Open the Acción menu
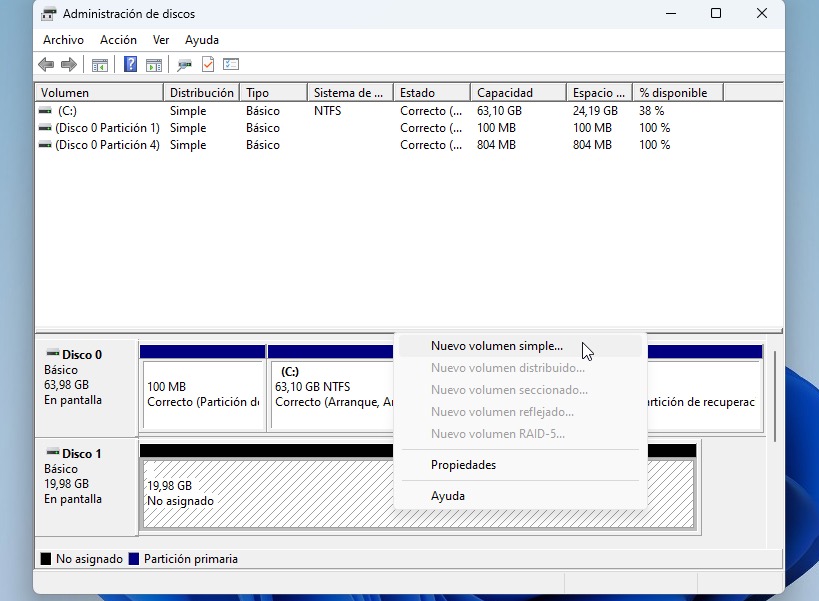 [x=119, y=40]
